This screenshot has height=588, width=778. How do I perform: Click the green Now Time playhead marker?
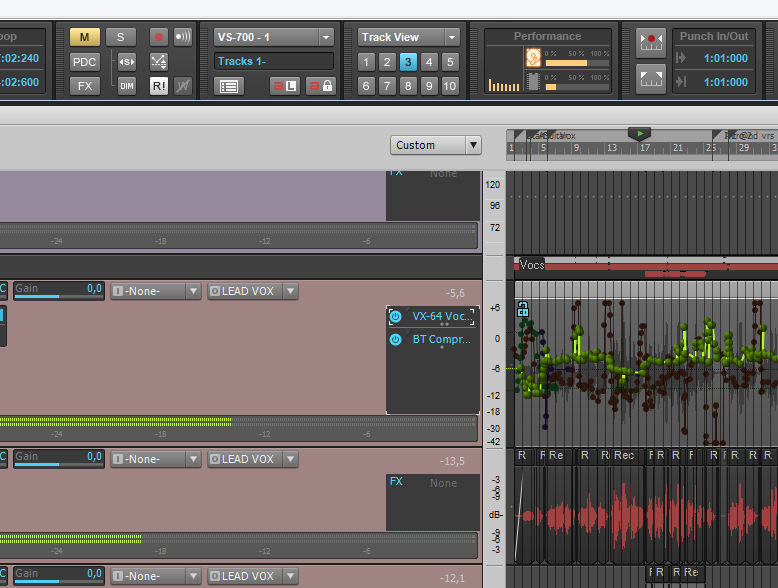tap(640, 133)
